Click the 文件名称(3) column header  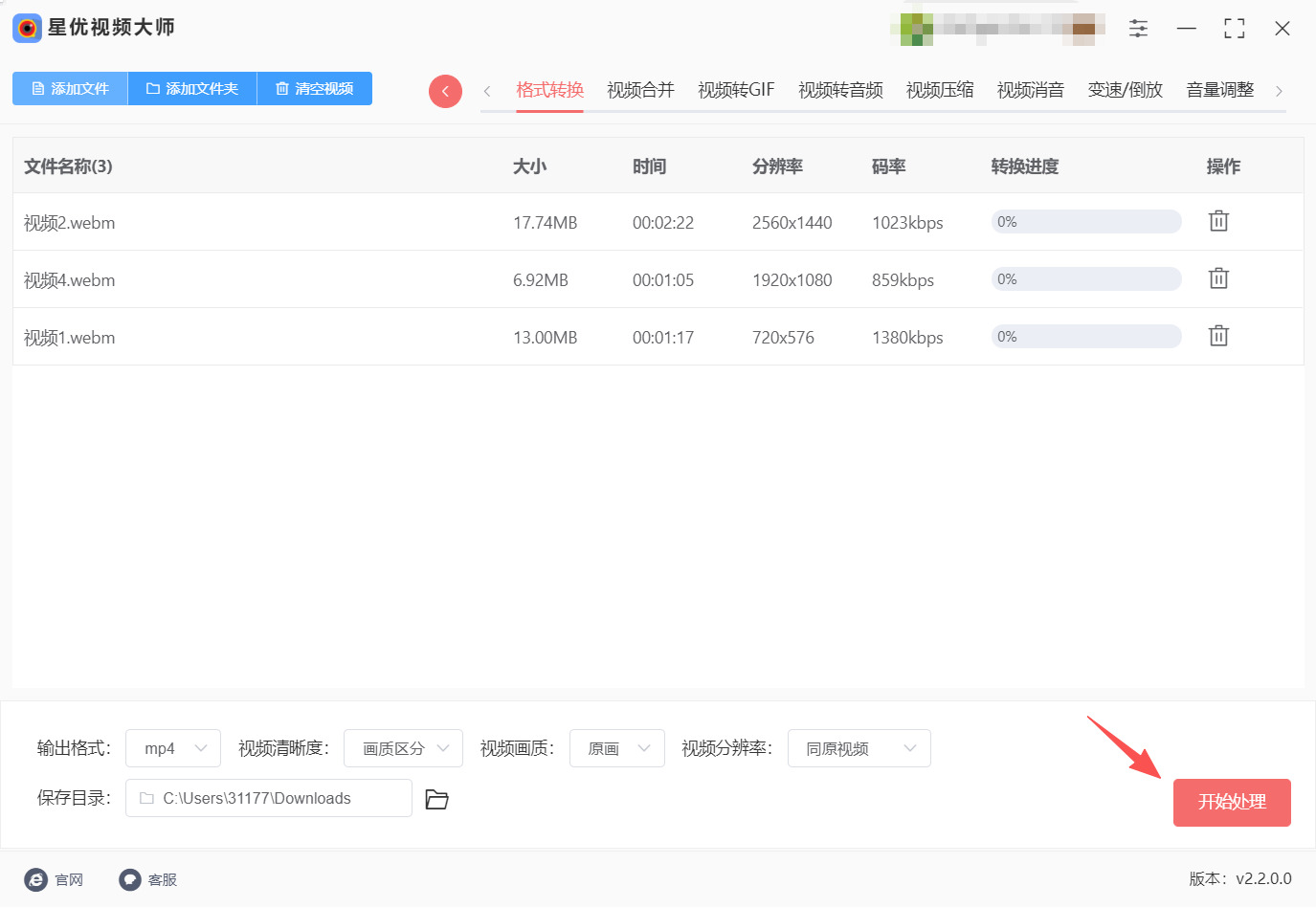point(68,166)
